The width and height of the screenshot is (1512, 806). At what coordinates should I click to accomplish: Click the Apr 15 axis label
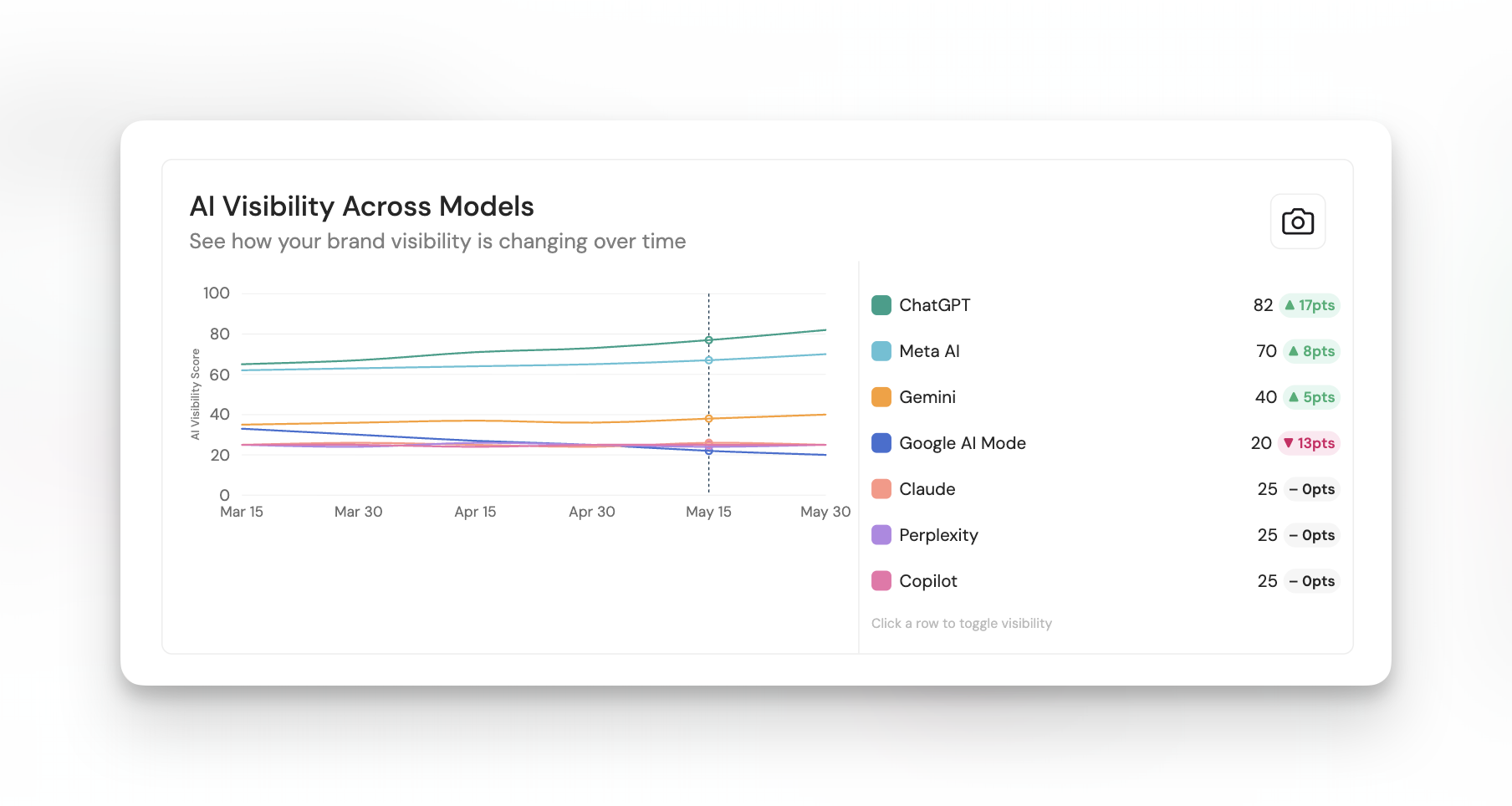pyautogui.click(x=475, y=512)
